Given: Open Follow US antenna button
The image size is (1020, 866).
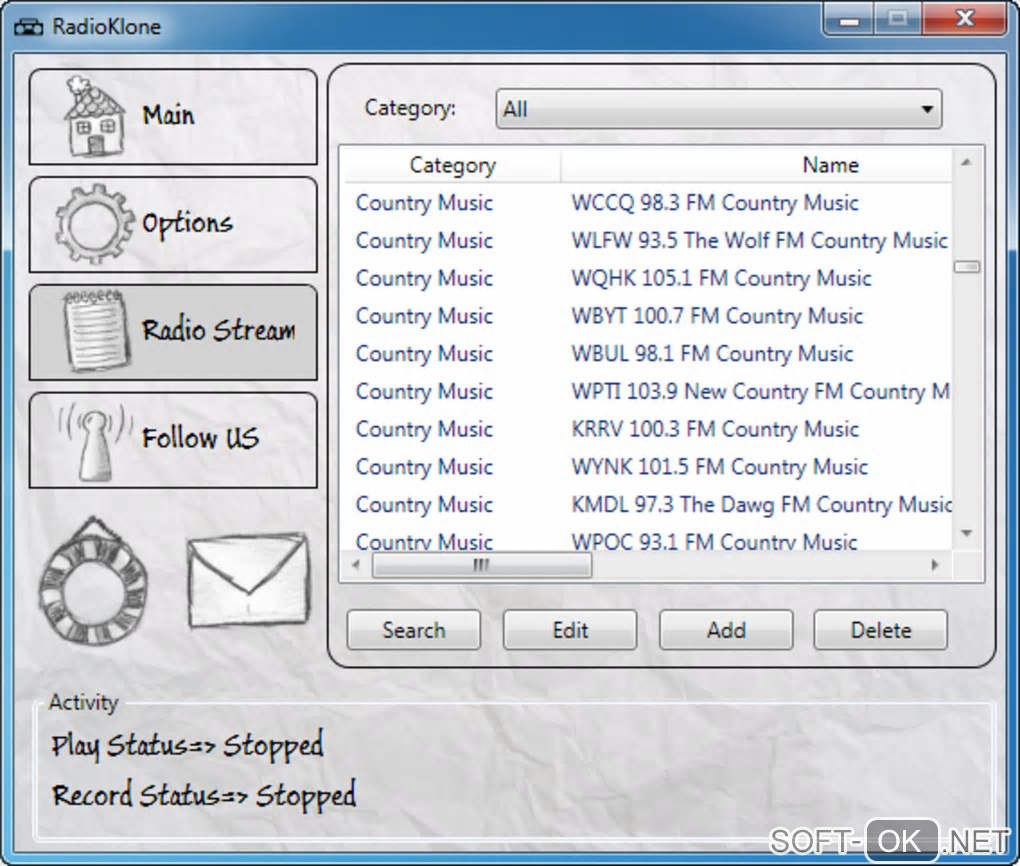Looking at the screenshot, I should pos(173,440).
